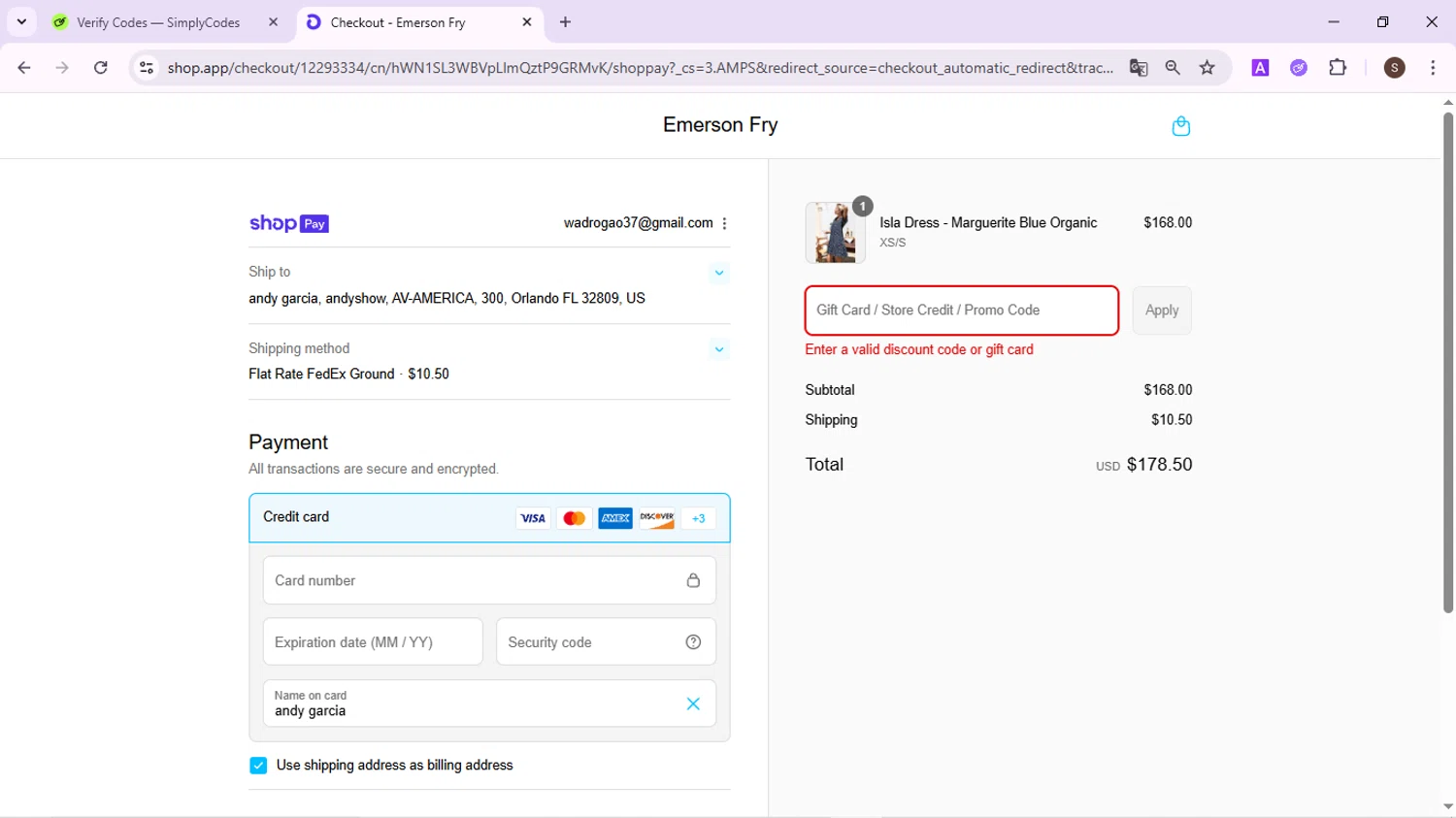
Task: Click into the Name on card field
Action: coord(489,703)
